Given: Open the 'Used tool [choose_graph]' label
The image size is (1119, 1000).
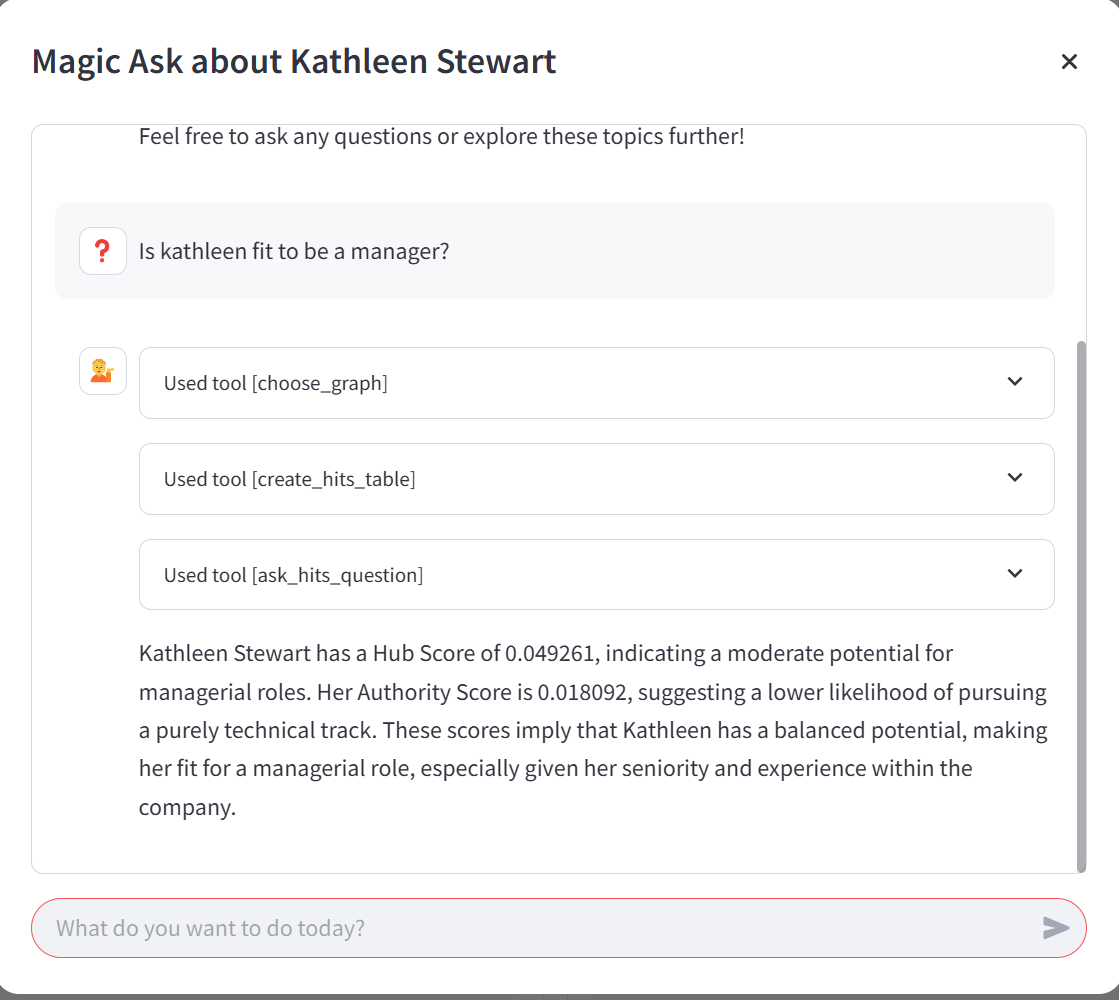Looking at the screenshot, I should (x=276, y=383).
